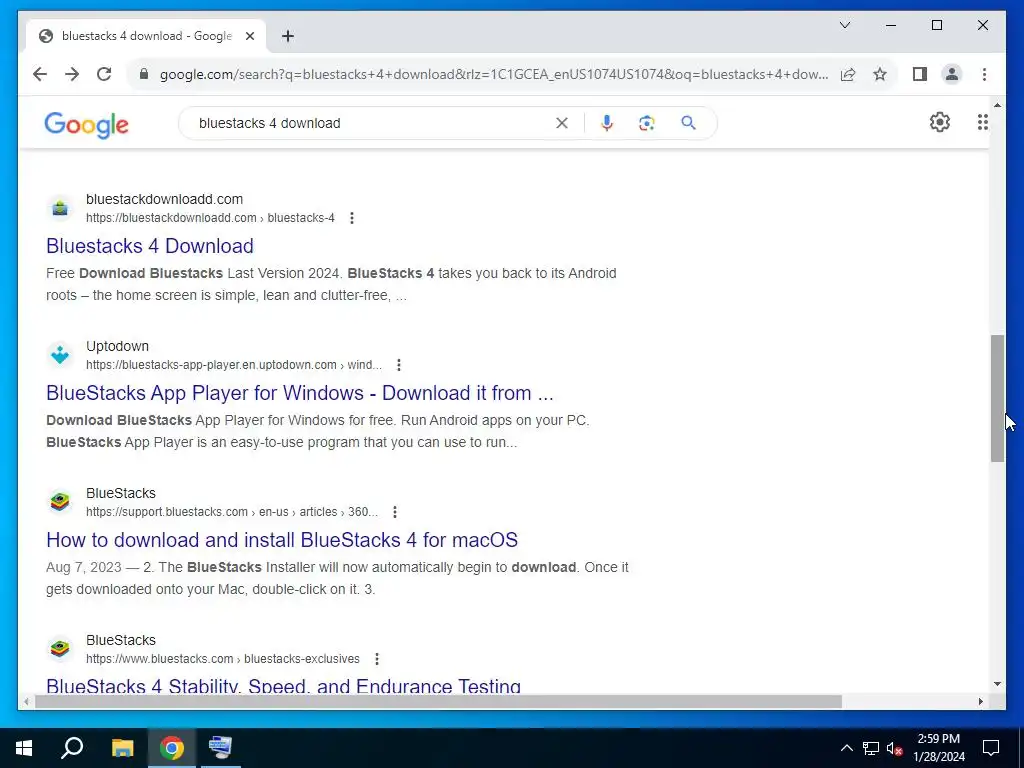The image size is (1024, 768).
Task: Click the scroll right arrow
Action: 981,702
